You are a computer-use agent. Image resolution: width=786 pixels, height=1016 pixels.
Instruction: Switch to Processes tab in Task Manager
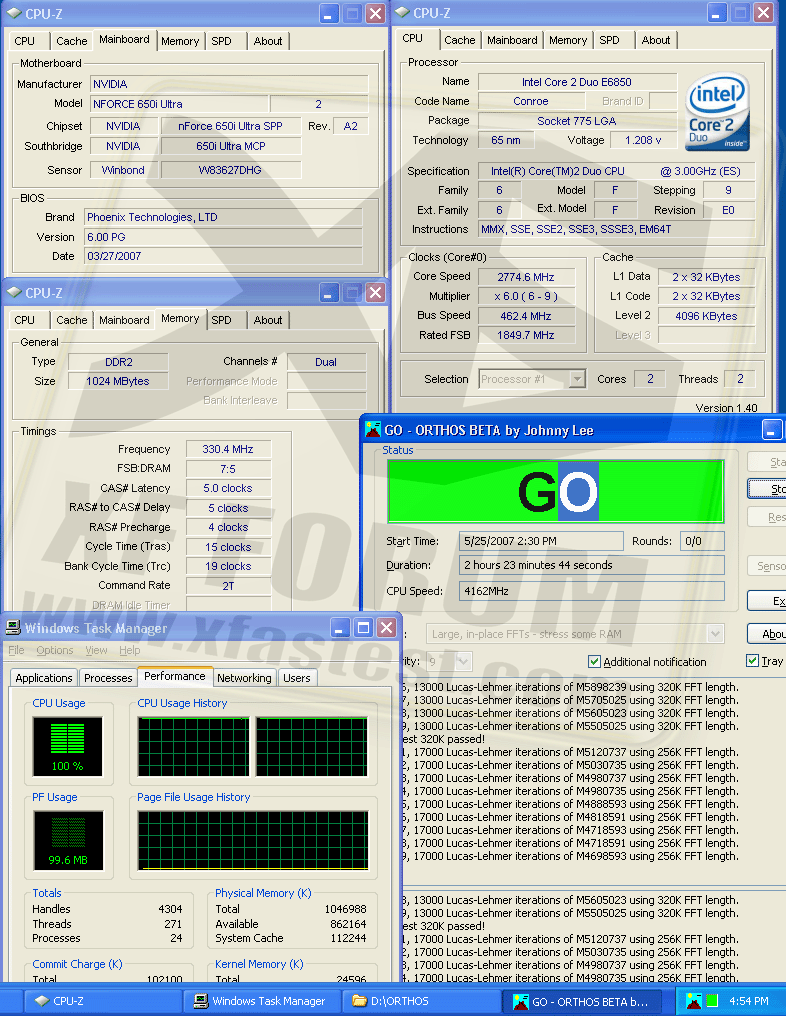point(108,678)
